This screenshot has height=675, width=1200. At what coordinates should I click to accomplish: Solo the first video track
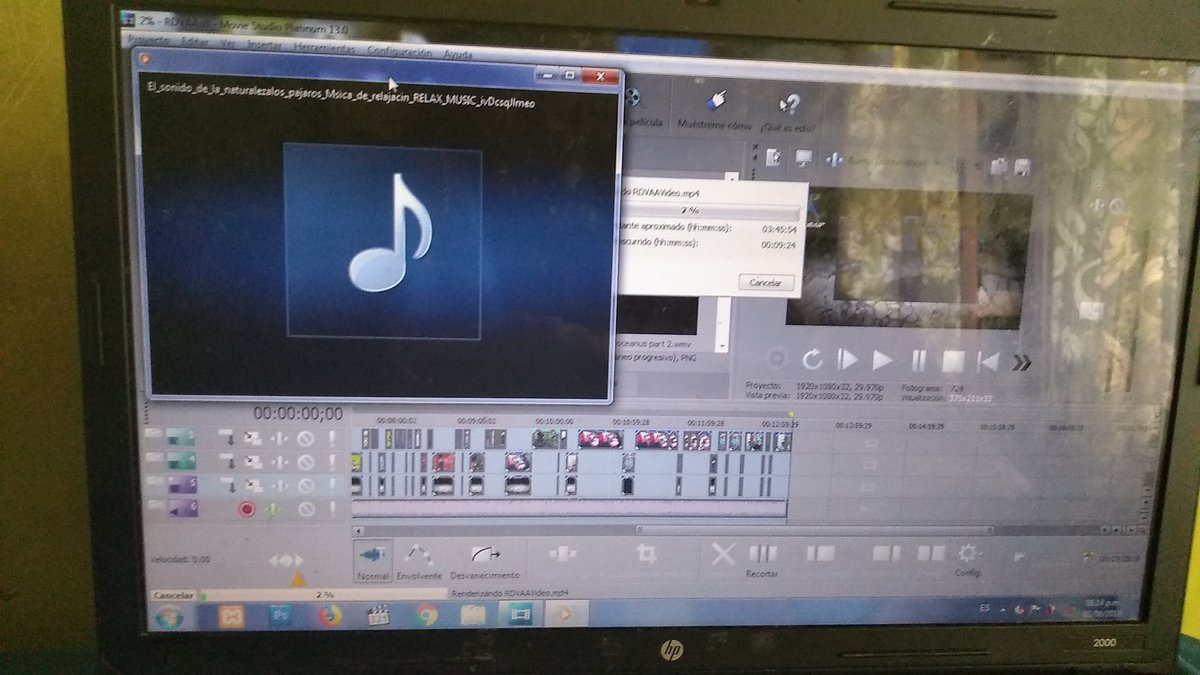pyautogui.click(x=330, y=438)
